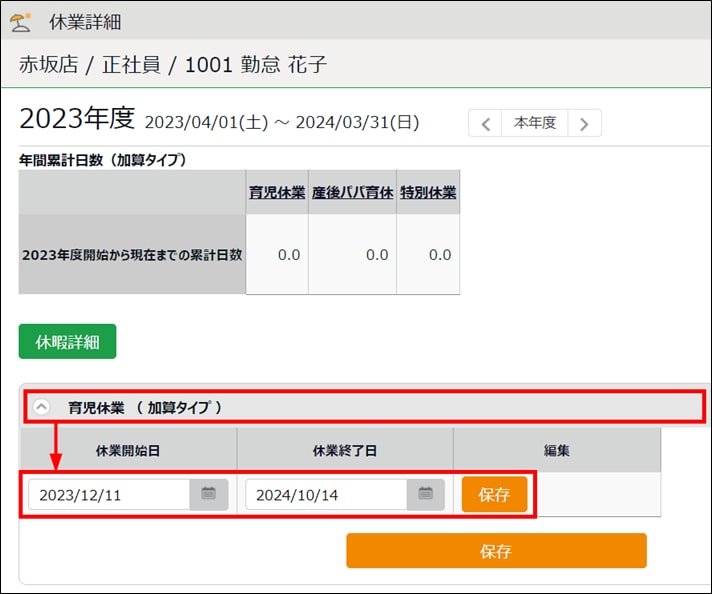712x594 pixels.
Task: Jump to current year with 本年度
Action: click(x=535, y=123)
